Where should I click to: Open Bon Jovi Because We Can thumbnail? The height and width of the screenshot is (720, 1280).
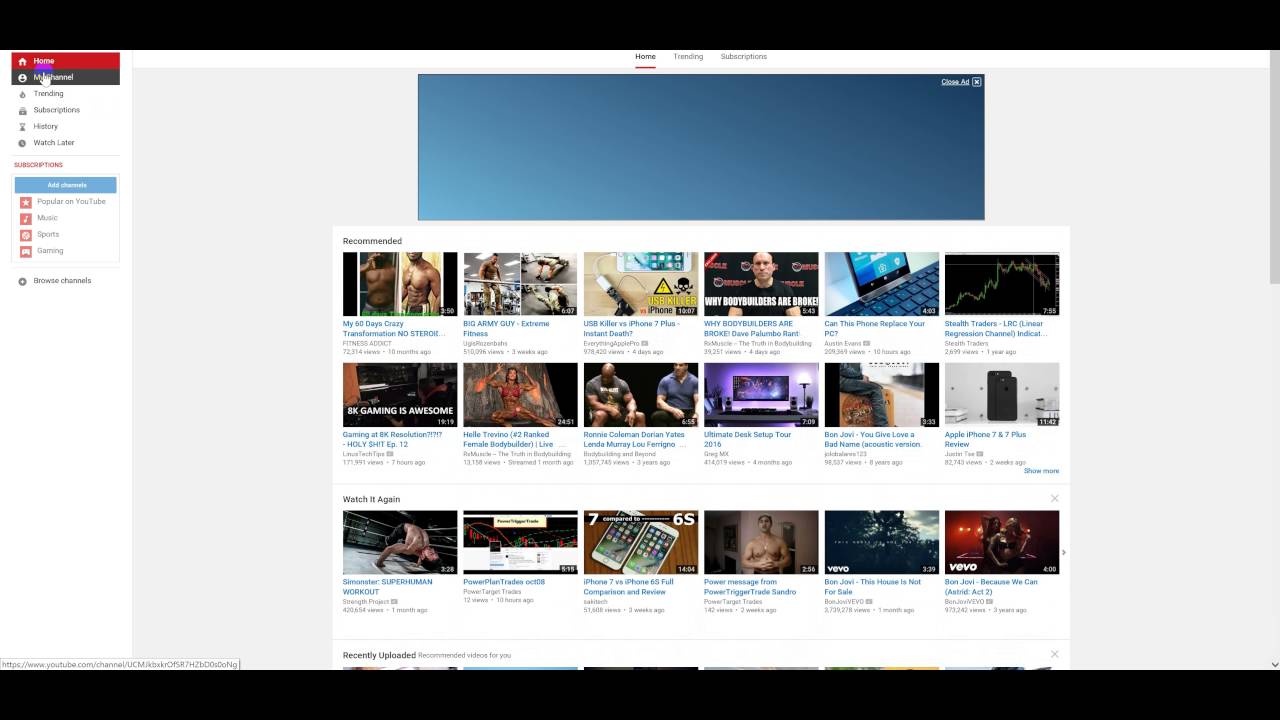1002,543
